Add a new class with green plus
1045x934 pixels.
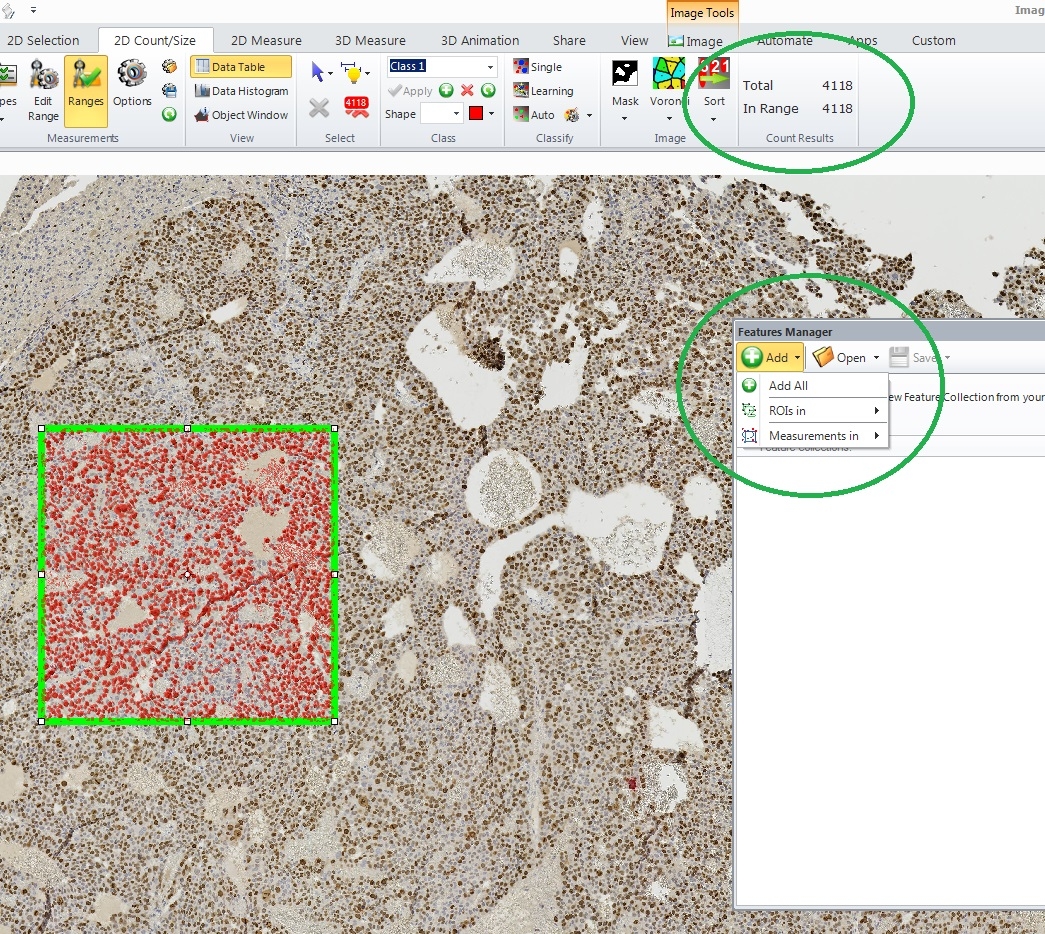(x=447, y=91)
